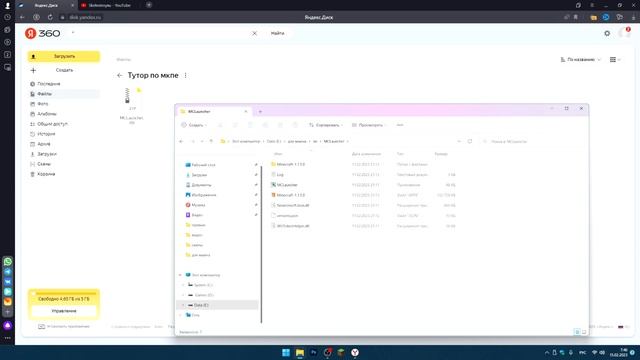640x360 pixels.
Task: Refresh the Explorer folder view
Action: click(470, 141)
